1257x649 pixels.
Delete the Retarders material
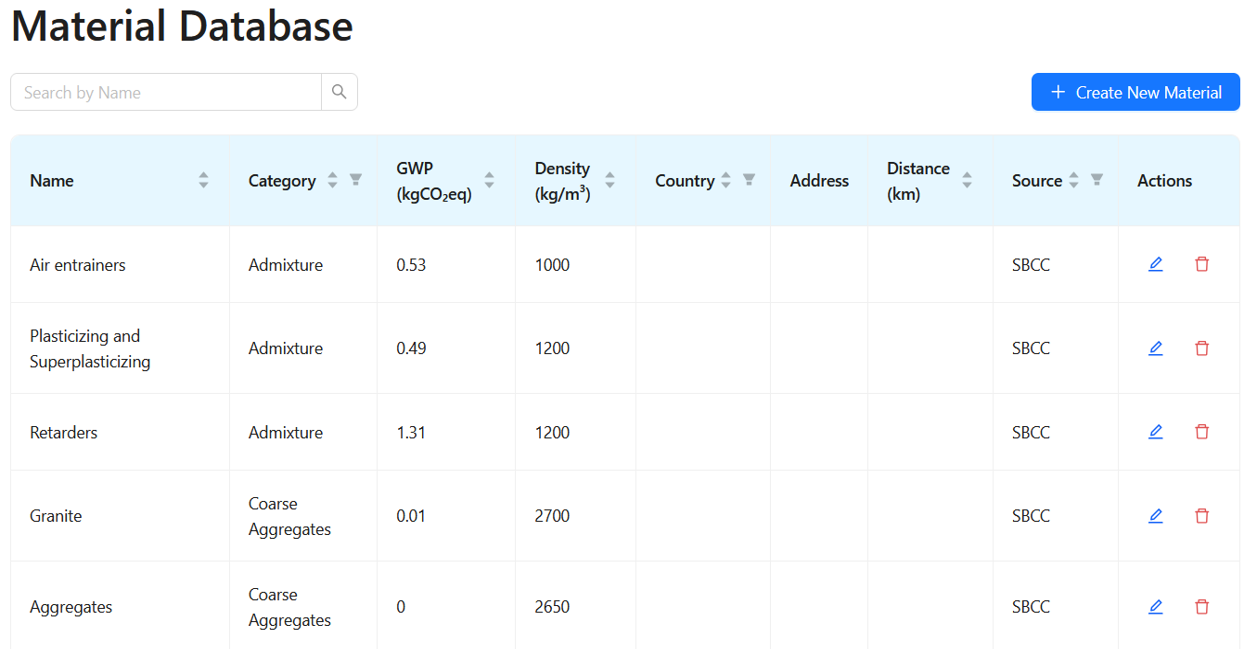pyautogui.click(x=1202, y=432)
